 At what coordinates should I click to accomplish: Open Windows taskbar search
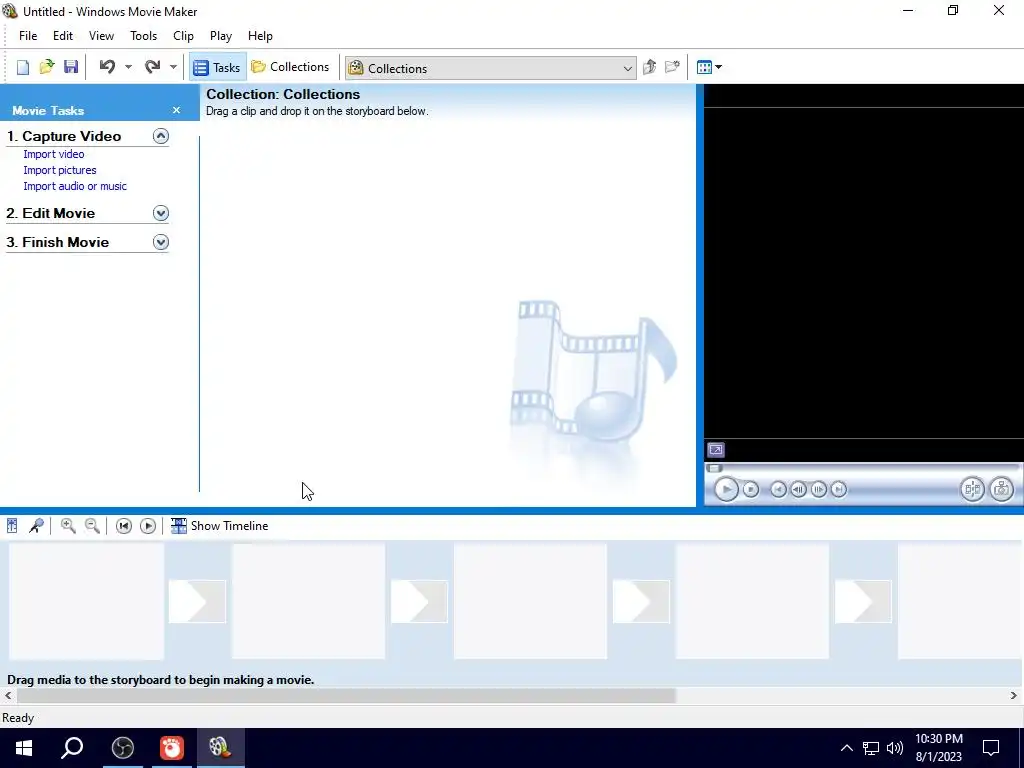(x=72, y=748)
